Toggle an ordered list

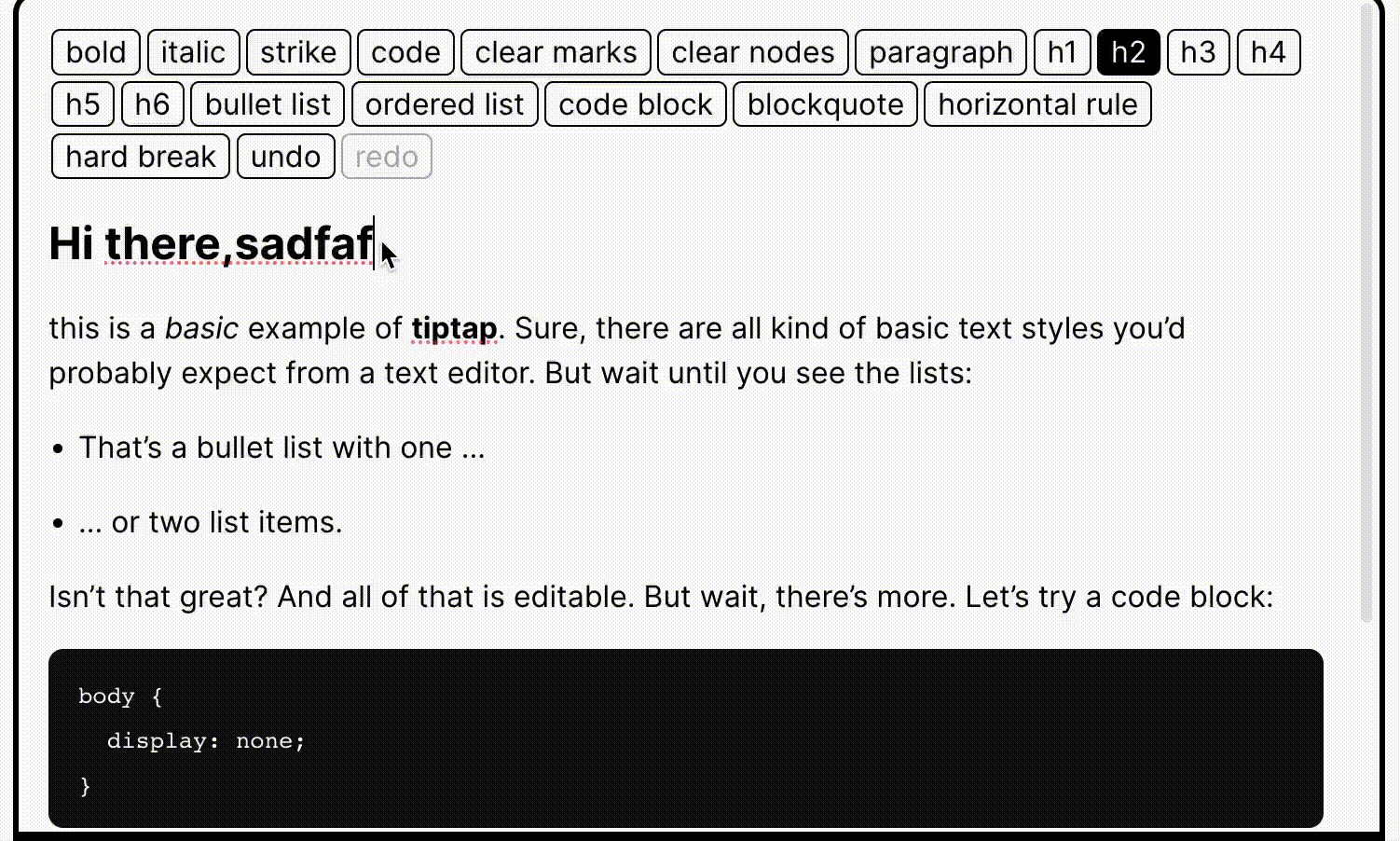click(x=444, y=103)
